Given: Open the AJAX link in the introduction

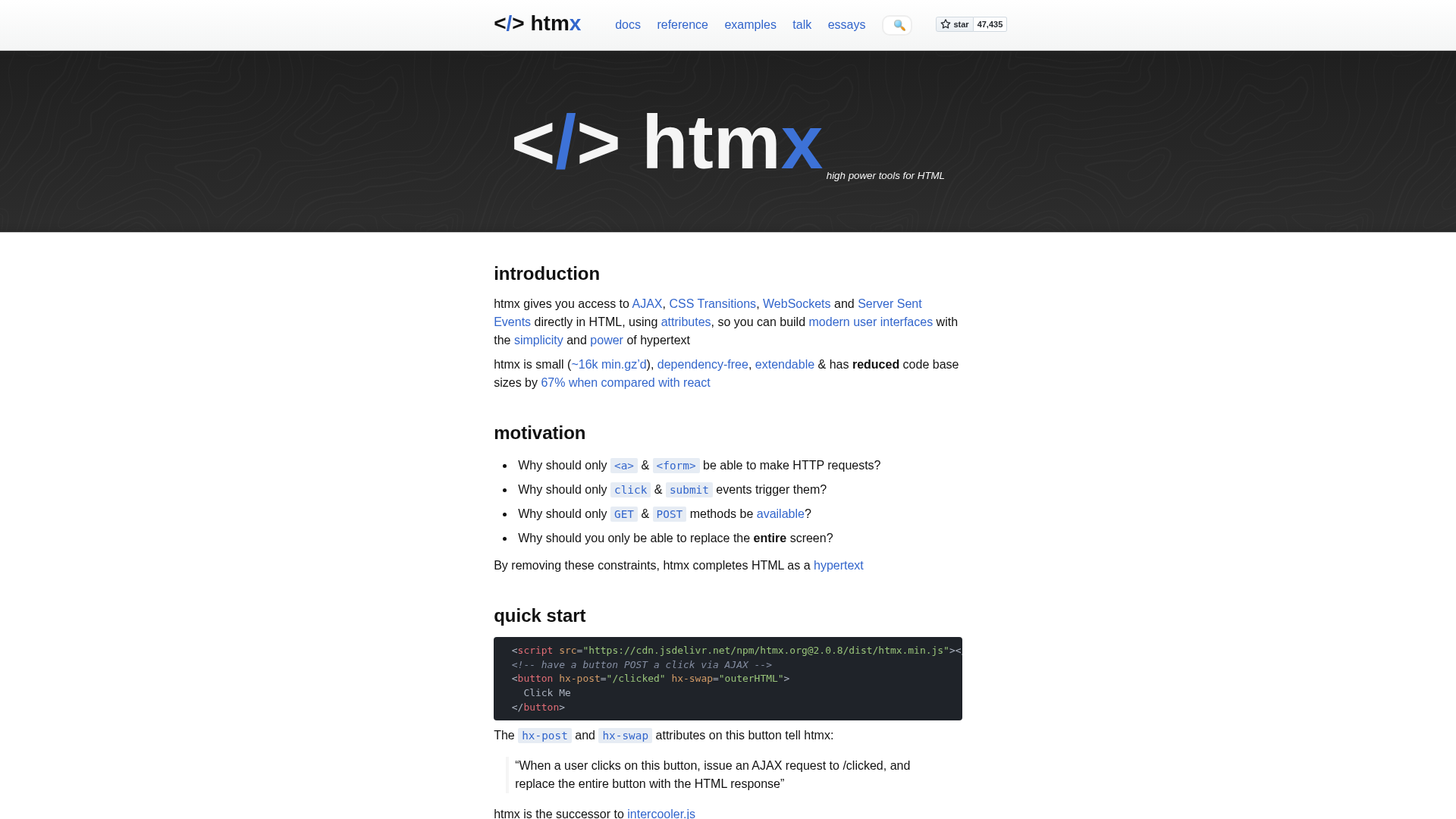Looking at the screenshot, I should (x=647, y=303).
